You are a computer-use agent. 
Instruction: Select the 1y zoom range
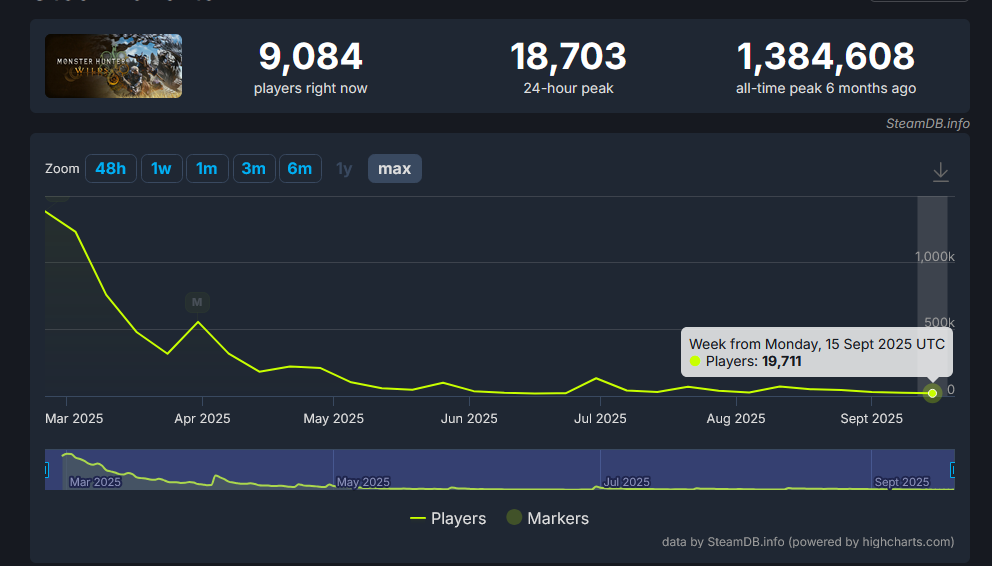344,169
